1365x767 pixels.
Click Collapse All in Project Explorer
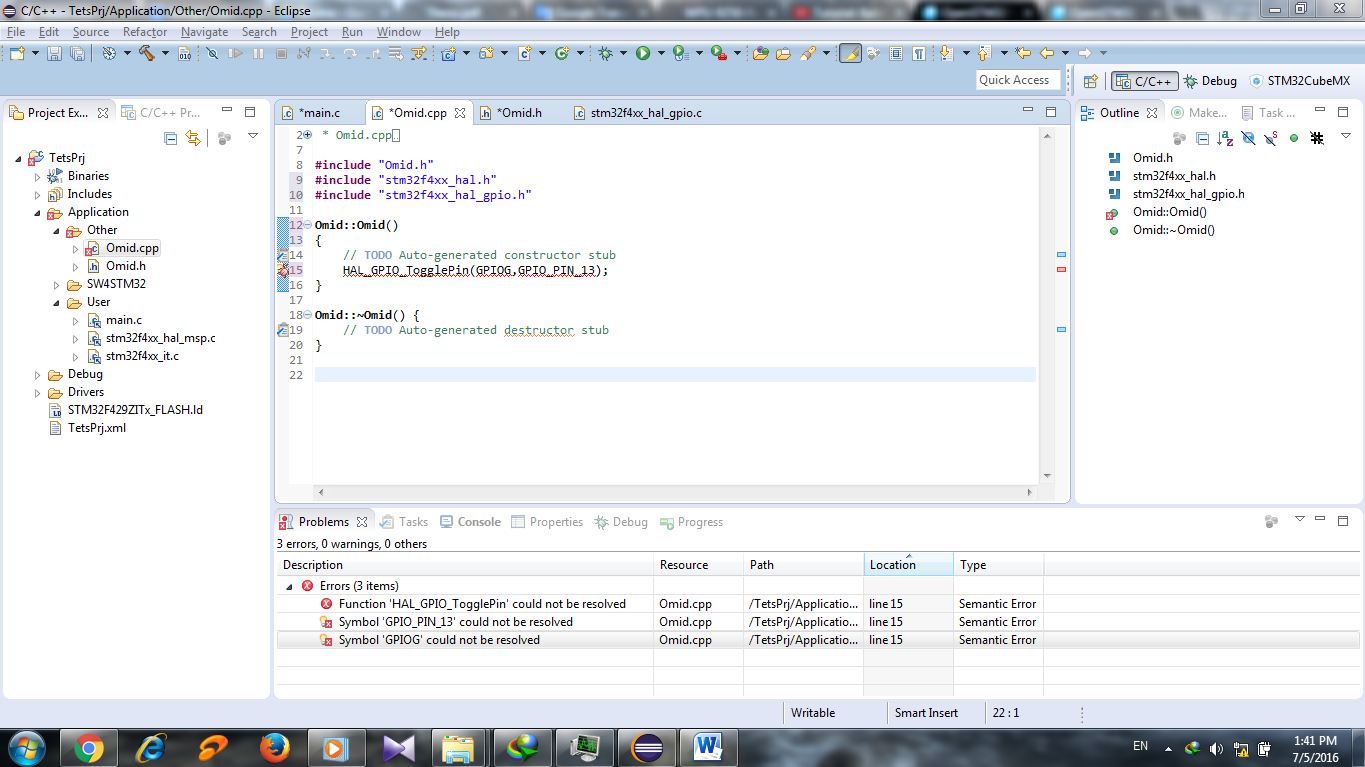point(171,138)
